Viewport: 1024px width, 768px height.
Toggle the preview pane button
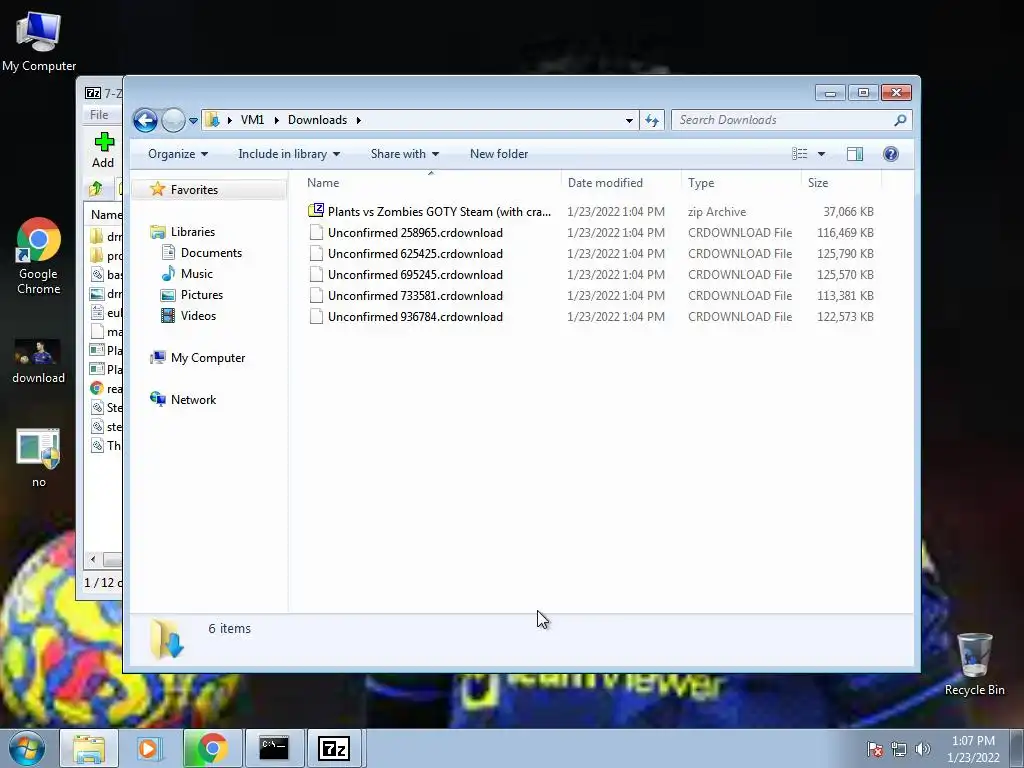(x=855, y=154)
